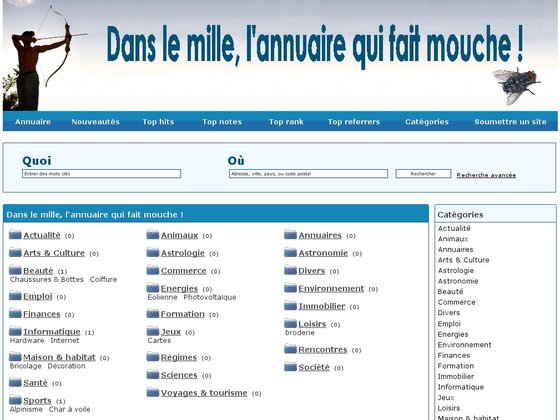560x420 pixels.
Task: Click the folder icon beside Annuaires
Action: [290, 235]
